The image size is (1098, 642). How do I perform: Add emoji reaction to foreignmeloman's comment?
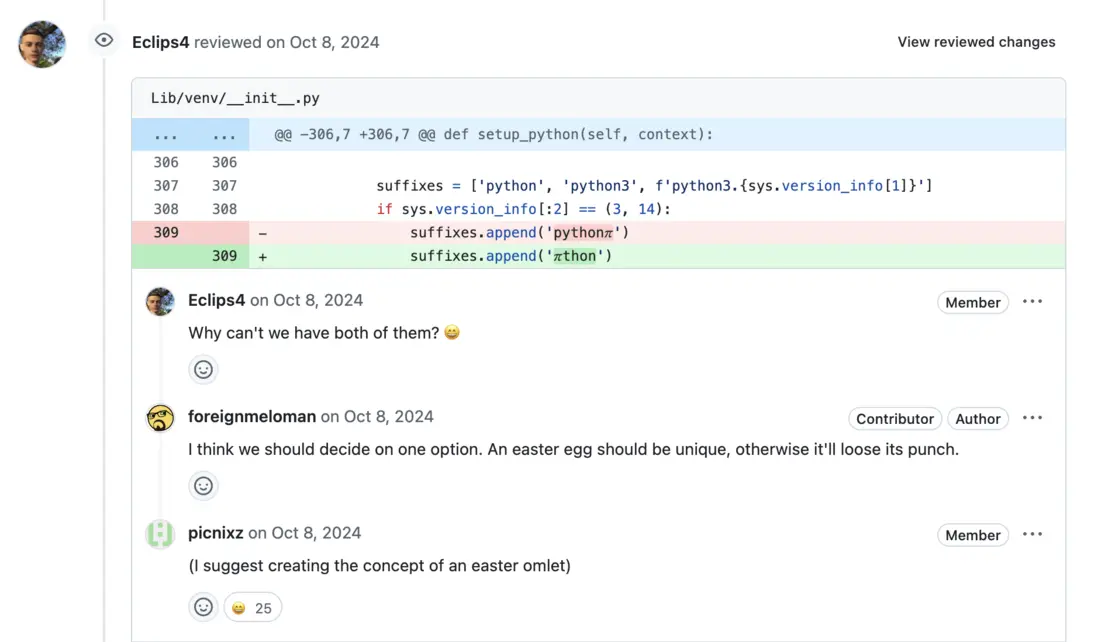(203, 486)
